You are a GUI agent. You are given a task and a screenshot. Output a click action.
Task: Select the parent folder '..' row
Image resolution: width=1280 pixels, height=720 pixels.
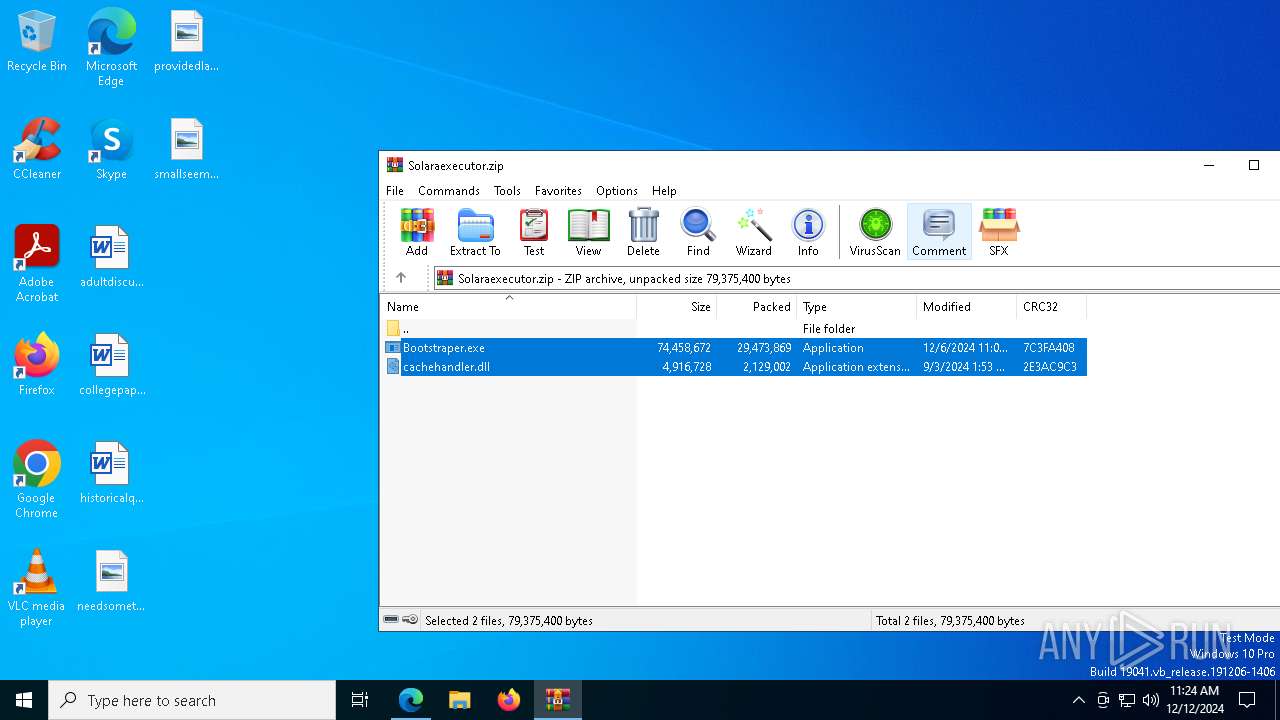pyautogui.click(x=734, y=329)
